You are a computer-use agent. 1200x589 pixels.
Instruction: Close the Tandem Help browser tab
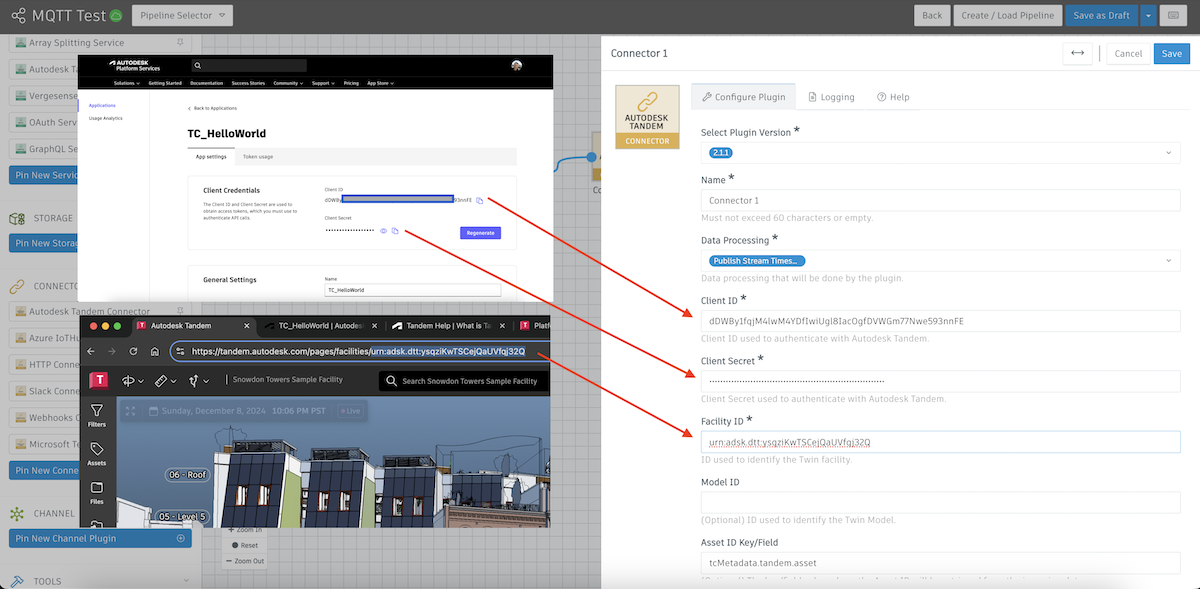(x=503, y=325)
